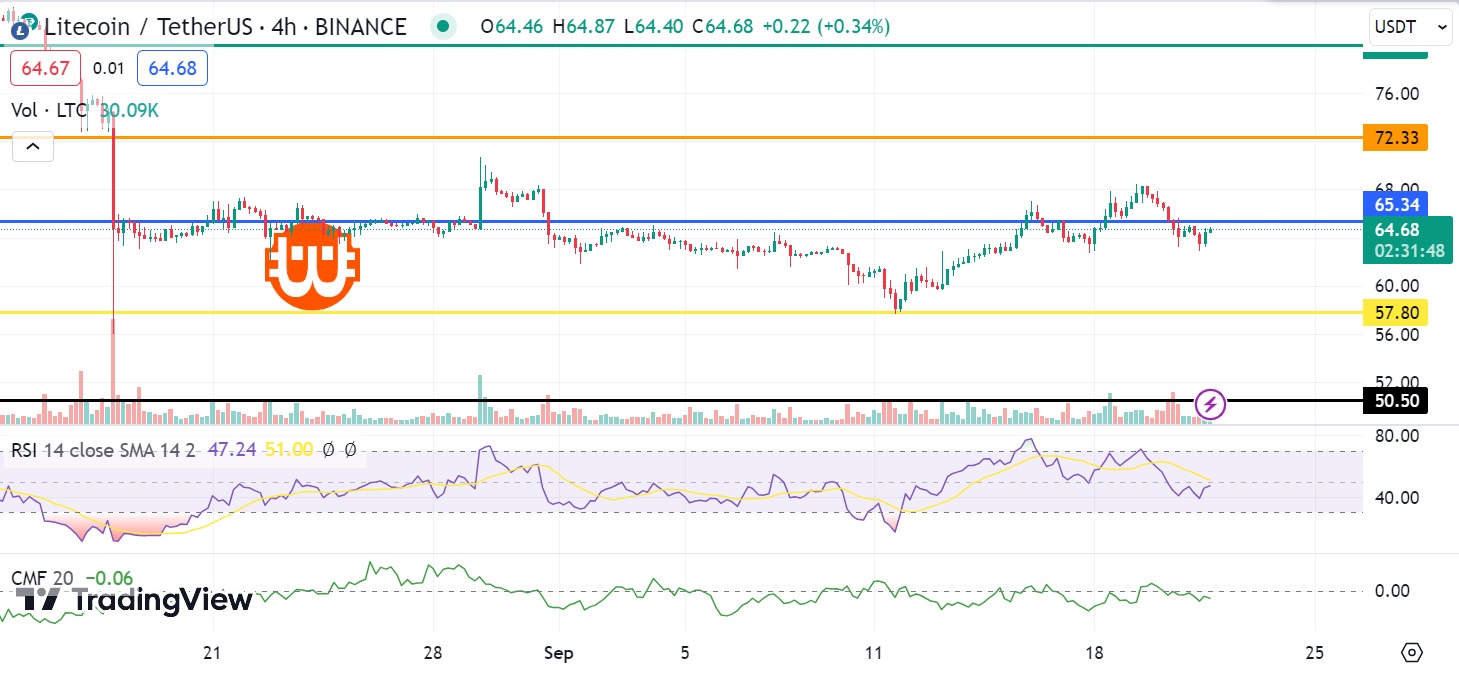The height and width of the screenshot is (673, 1459).
Task: Click the volume value 30.09K
Action: pyautogui.click(x=130, y=111)
